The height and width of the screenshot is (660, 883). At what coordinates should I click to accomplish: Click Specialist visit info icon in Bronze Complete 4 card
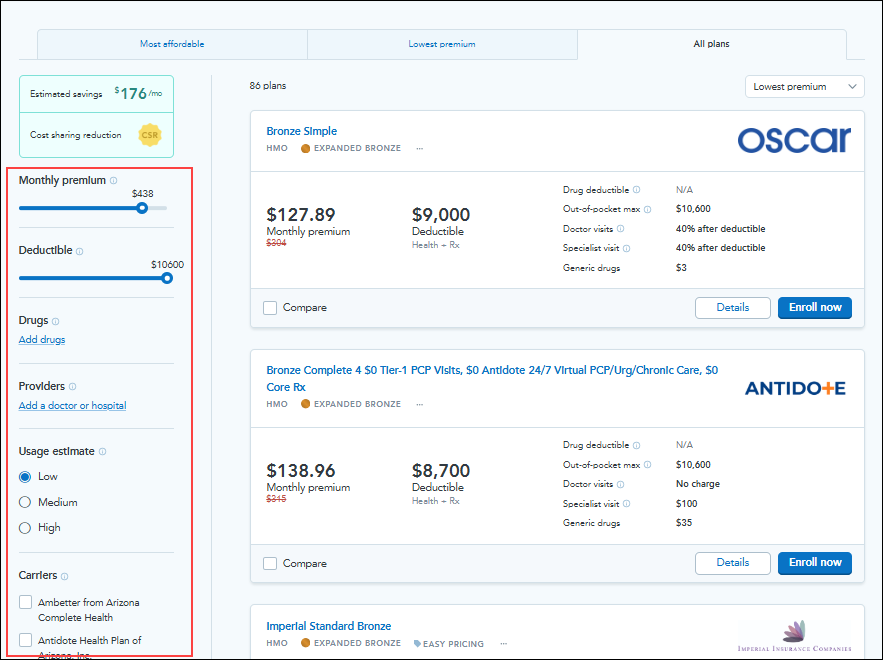[627, 504]
